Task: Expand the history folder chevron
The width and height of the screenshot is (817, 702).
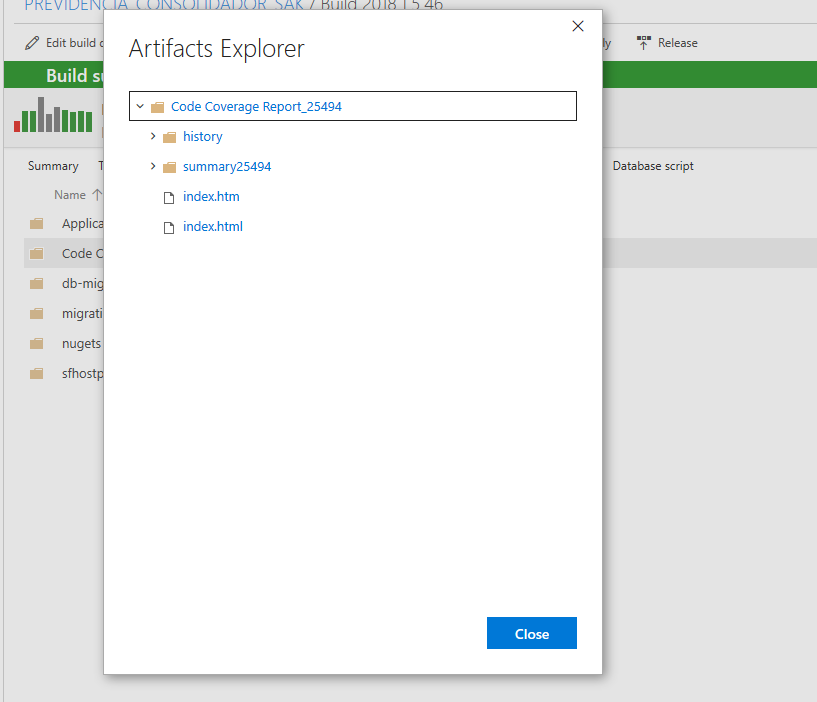Action: pos(153,136)
